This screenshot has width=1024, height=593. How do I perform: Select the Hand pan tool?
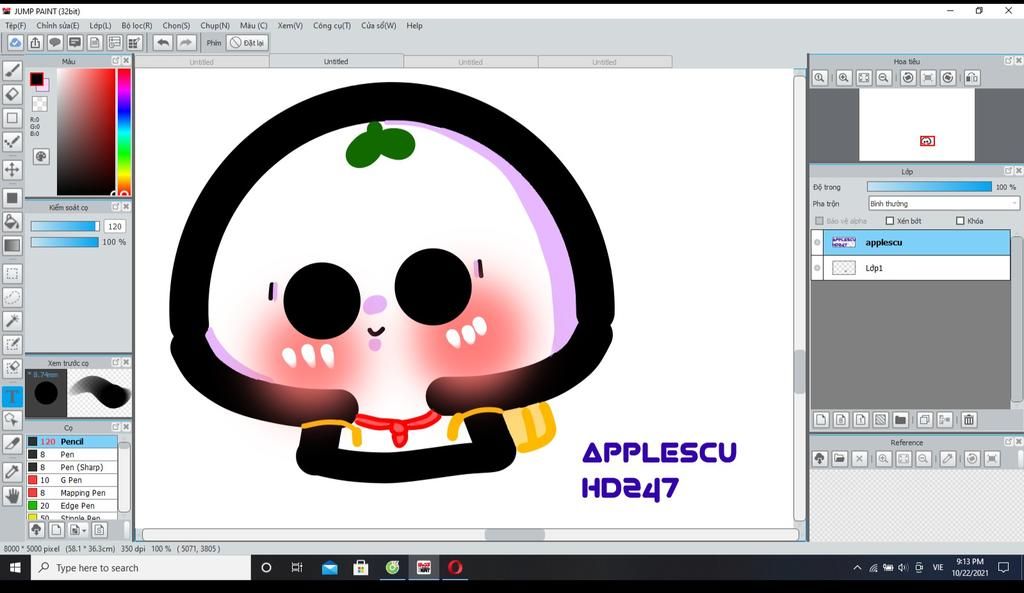coord(12,496)
